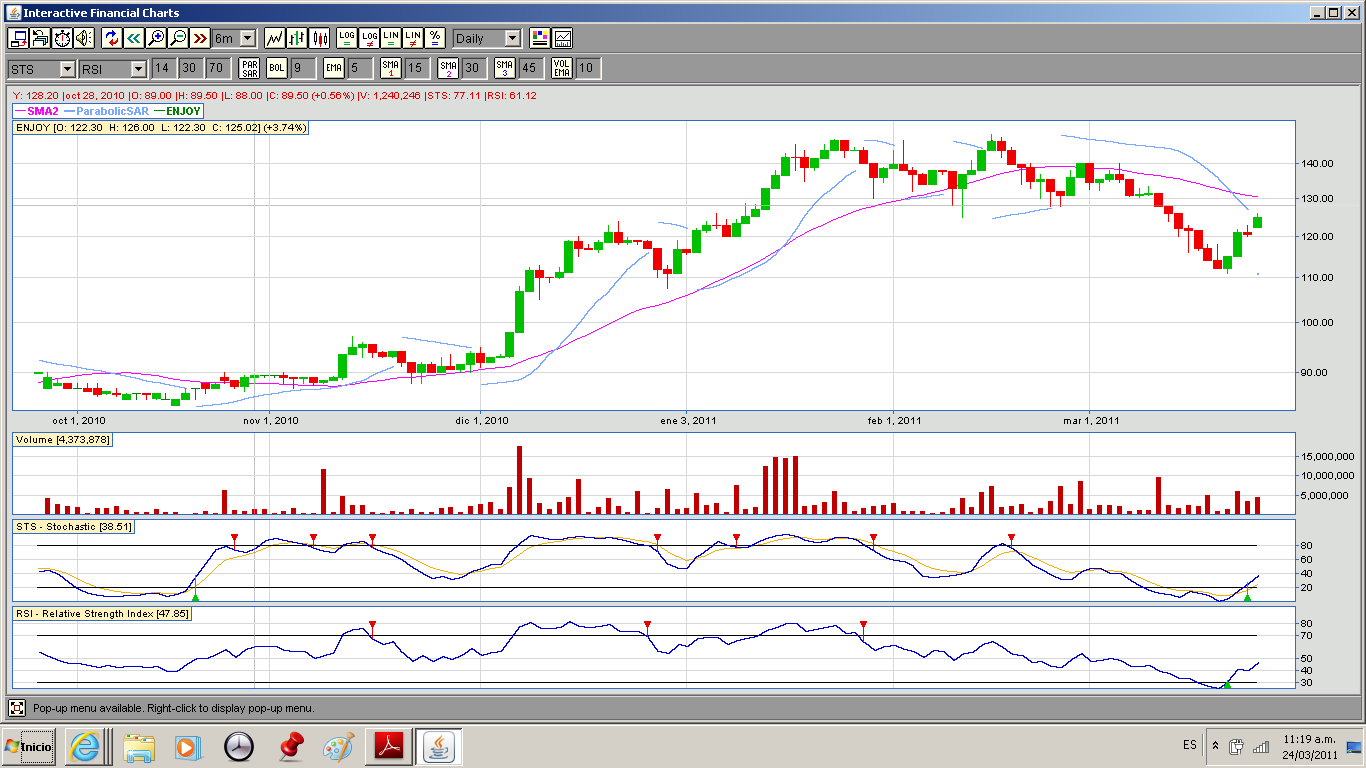The width and height of the screenshot is (1366, 768).
Task: Toggle the PAR SAR overlay button
Action: [x=249, y=68]
